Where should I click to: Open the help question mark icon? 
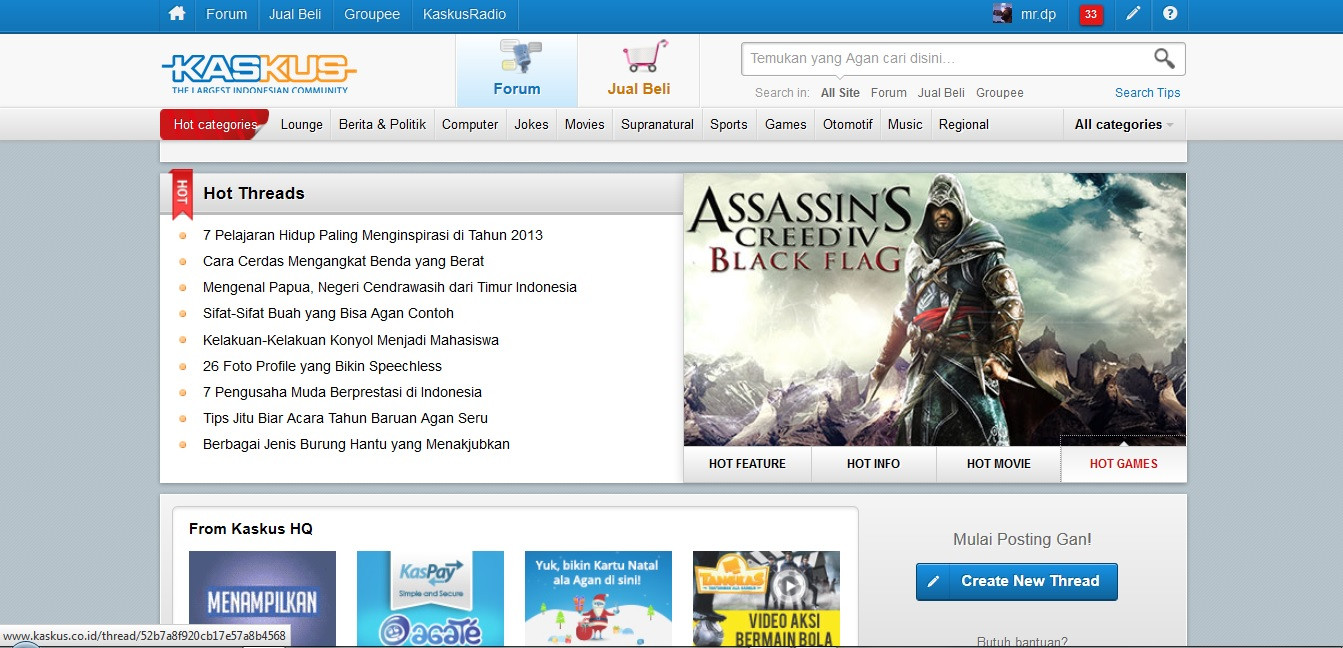pyautogui.click(x=1170, y=14)
